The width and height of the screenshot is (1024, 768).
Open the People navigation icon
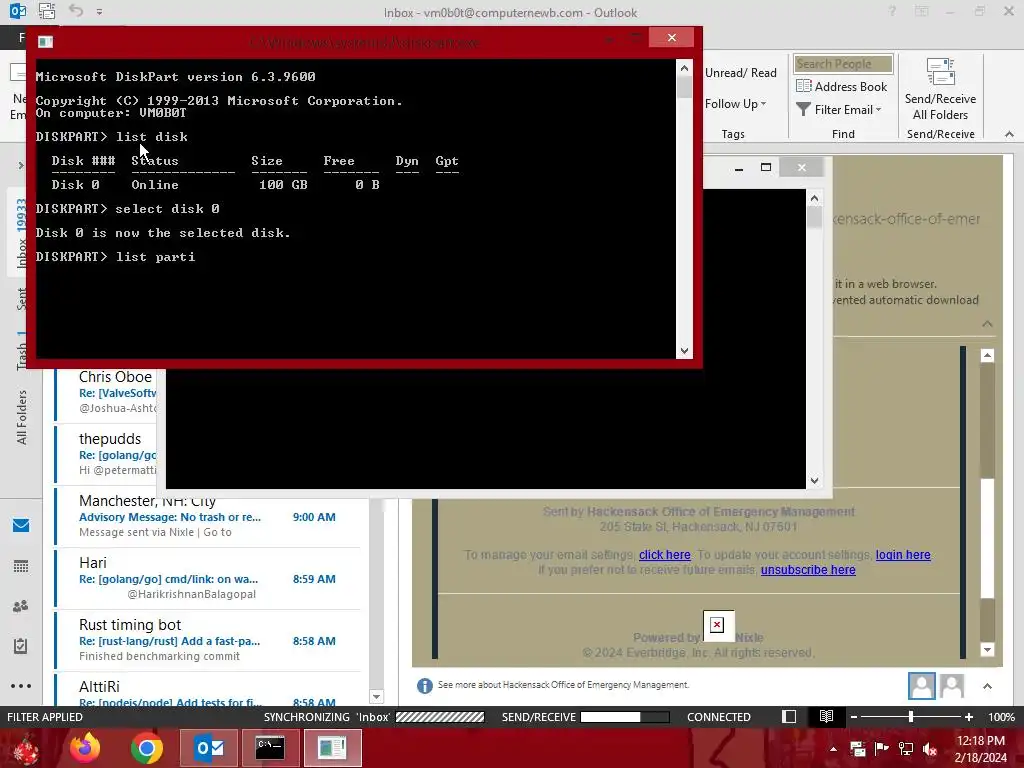pyautogui.click(x=21, y=606)
